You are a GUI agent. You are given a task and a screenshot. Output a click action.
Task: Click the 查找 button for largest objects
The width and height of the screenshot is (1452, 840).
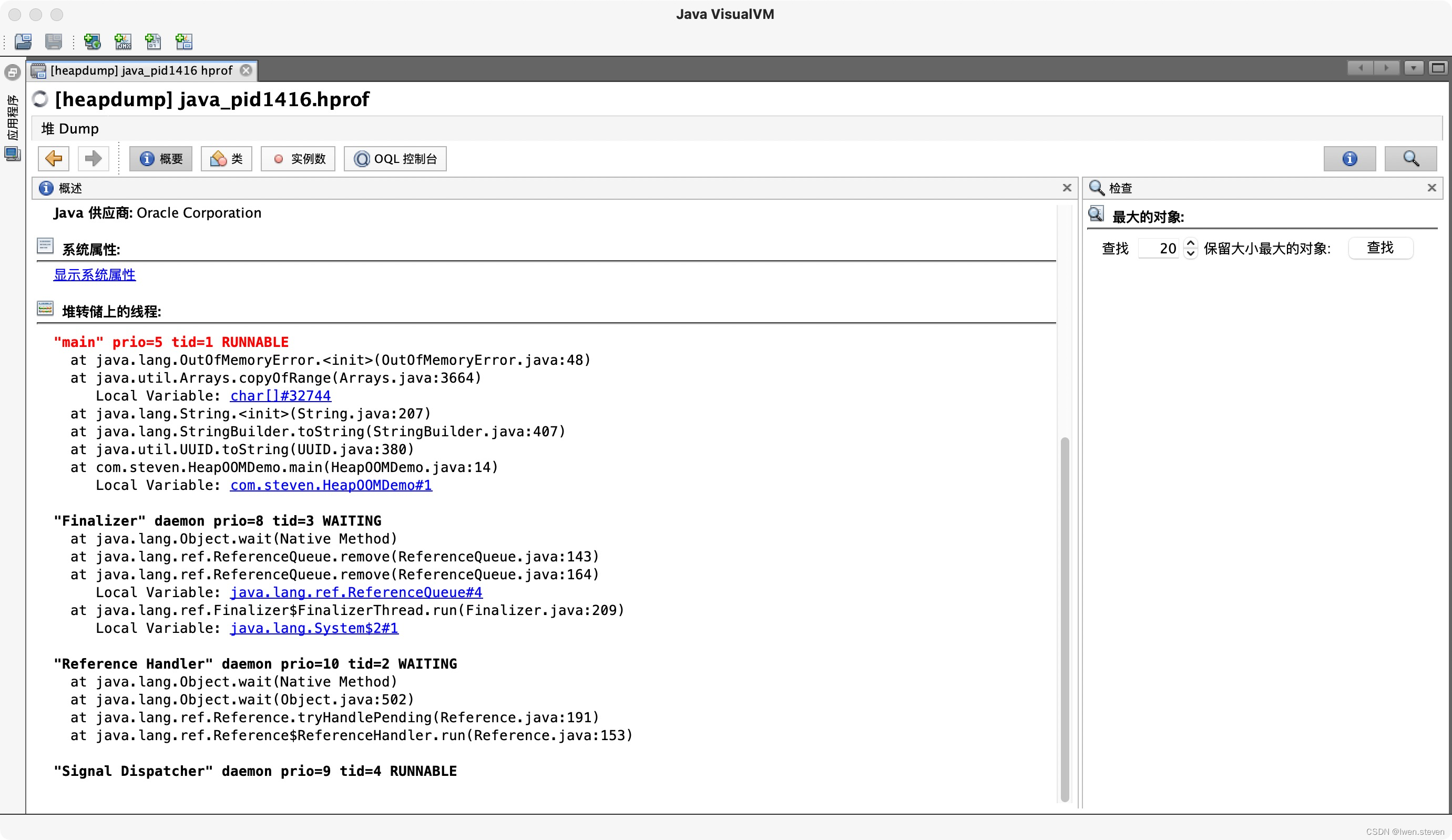(1380, 248)
